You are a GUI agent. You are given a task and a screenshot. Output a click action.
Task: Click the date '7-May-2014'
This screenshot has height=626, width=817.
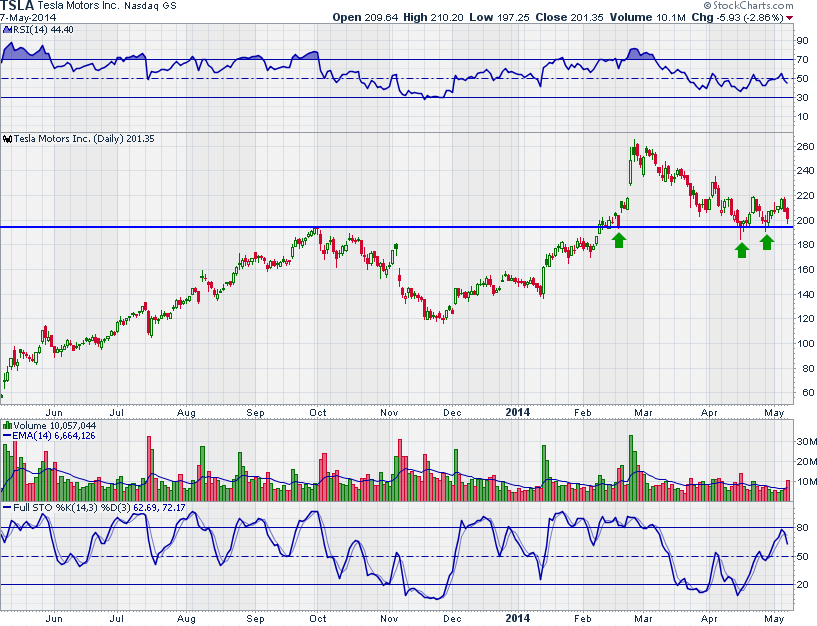[28, 17]
